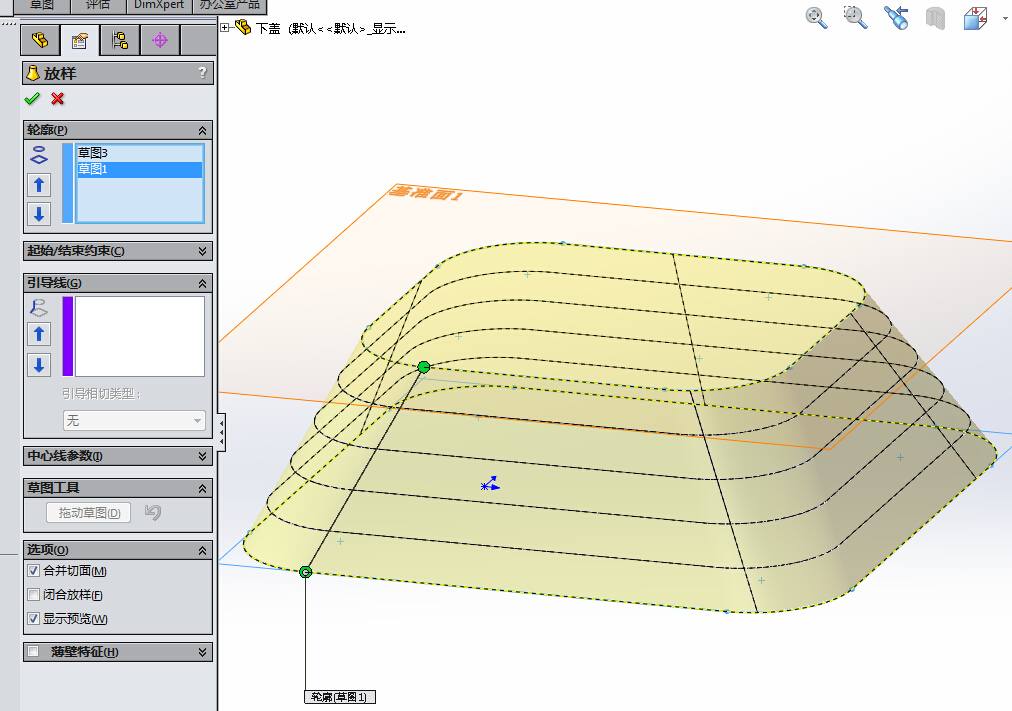Open the DimXpertManager tab

tap(160, 41)
